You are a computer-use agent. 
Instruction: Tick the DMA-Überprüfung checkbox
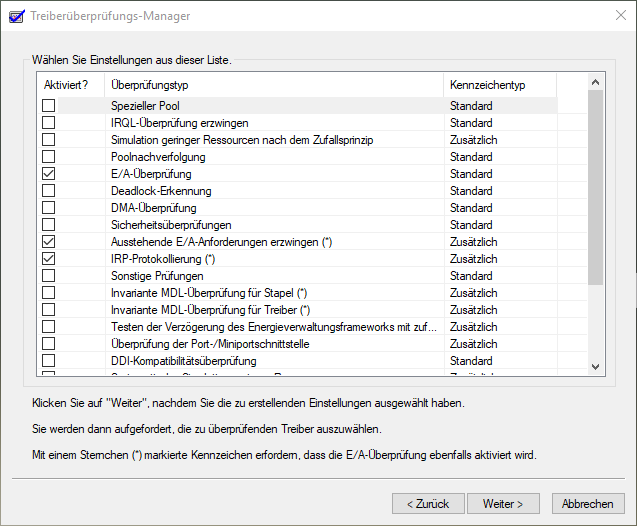point(48,208)
